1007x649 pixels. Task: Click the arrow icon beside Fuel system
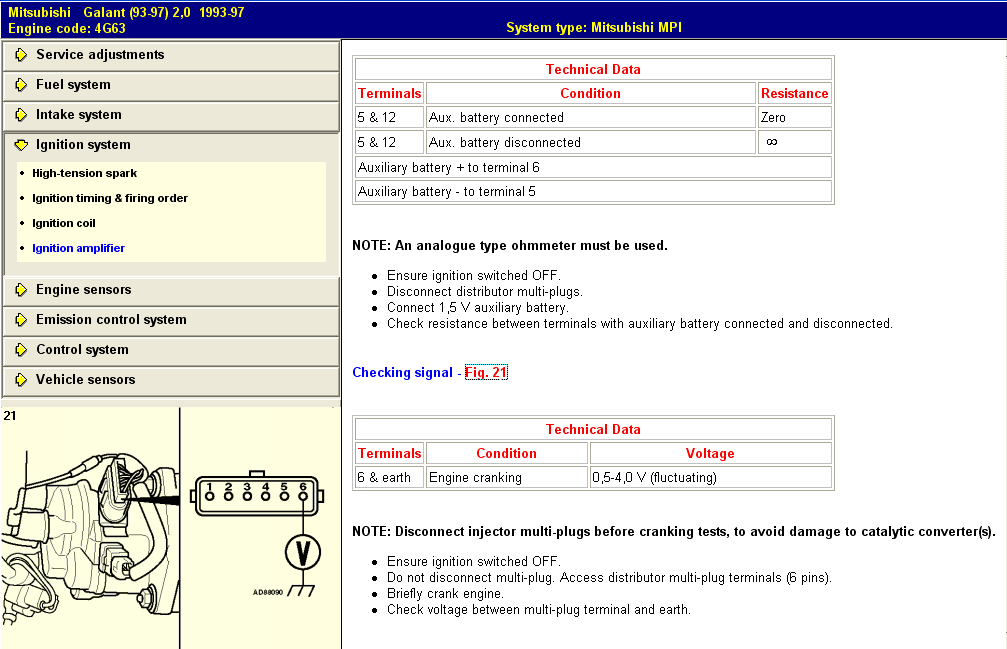[21, 85]
